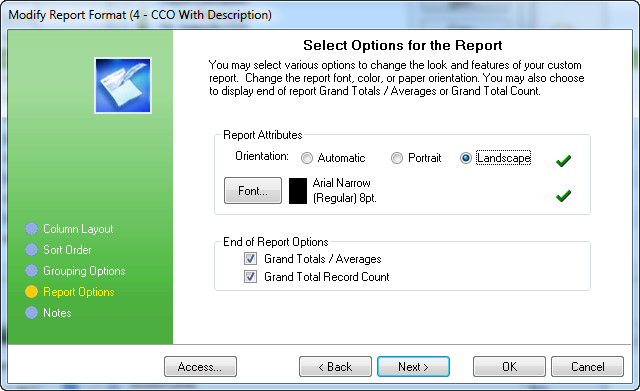Click the report wizard paper icon
Viewport: 640px width, 391px height.
pos(123,85)
